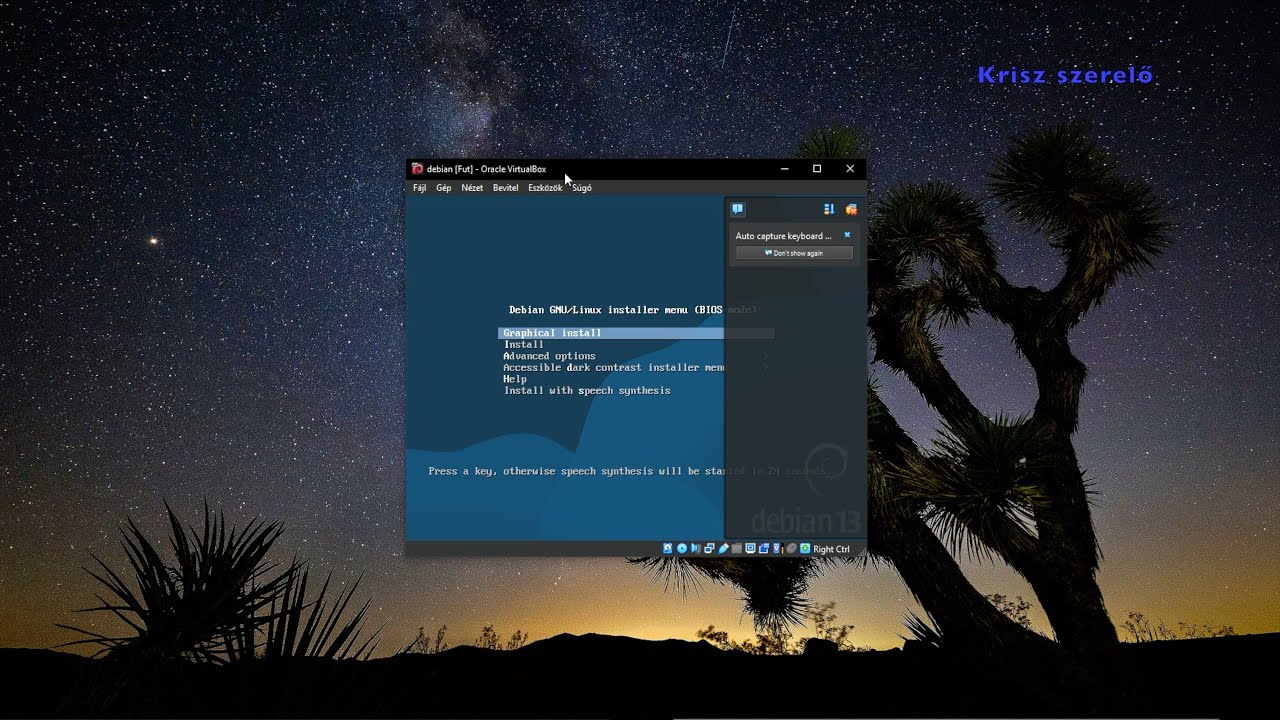
Task: Click the display indicator icon in status bar
Action: click(x=750, y=549)
